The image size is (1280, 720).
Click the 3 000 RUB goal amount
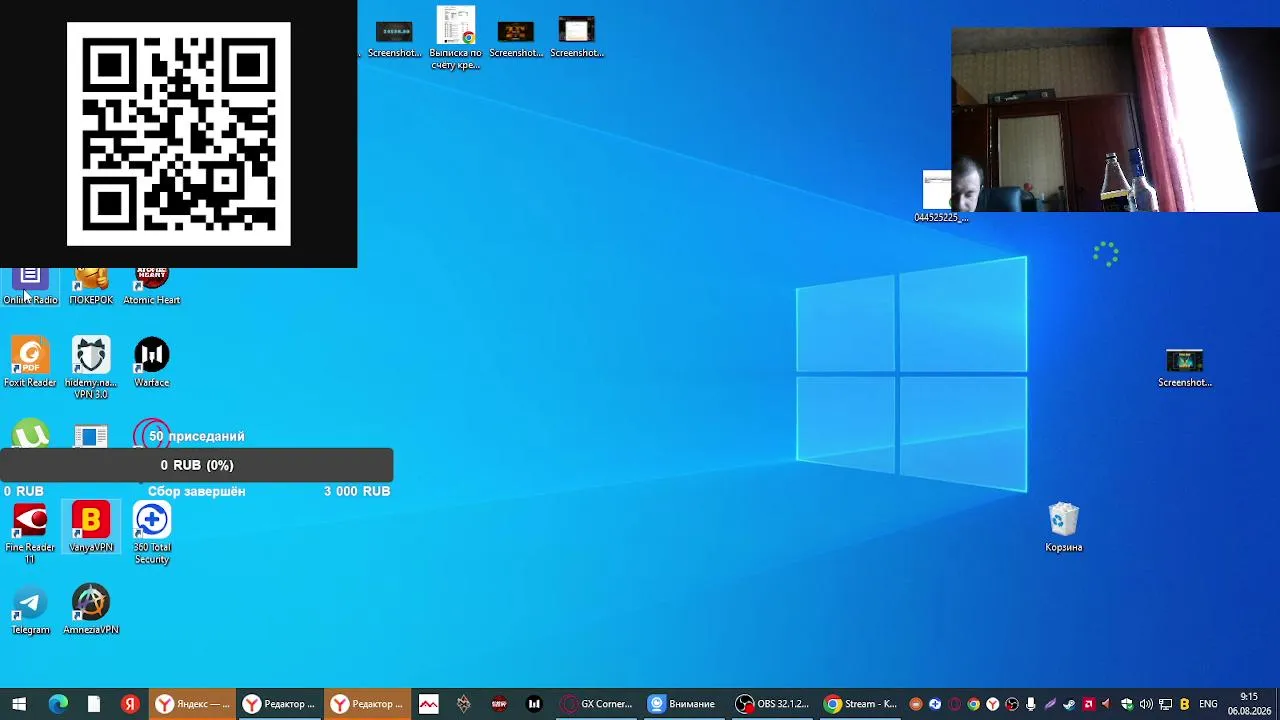coord(357,491)
